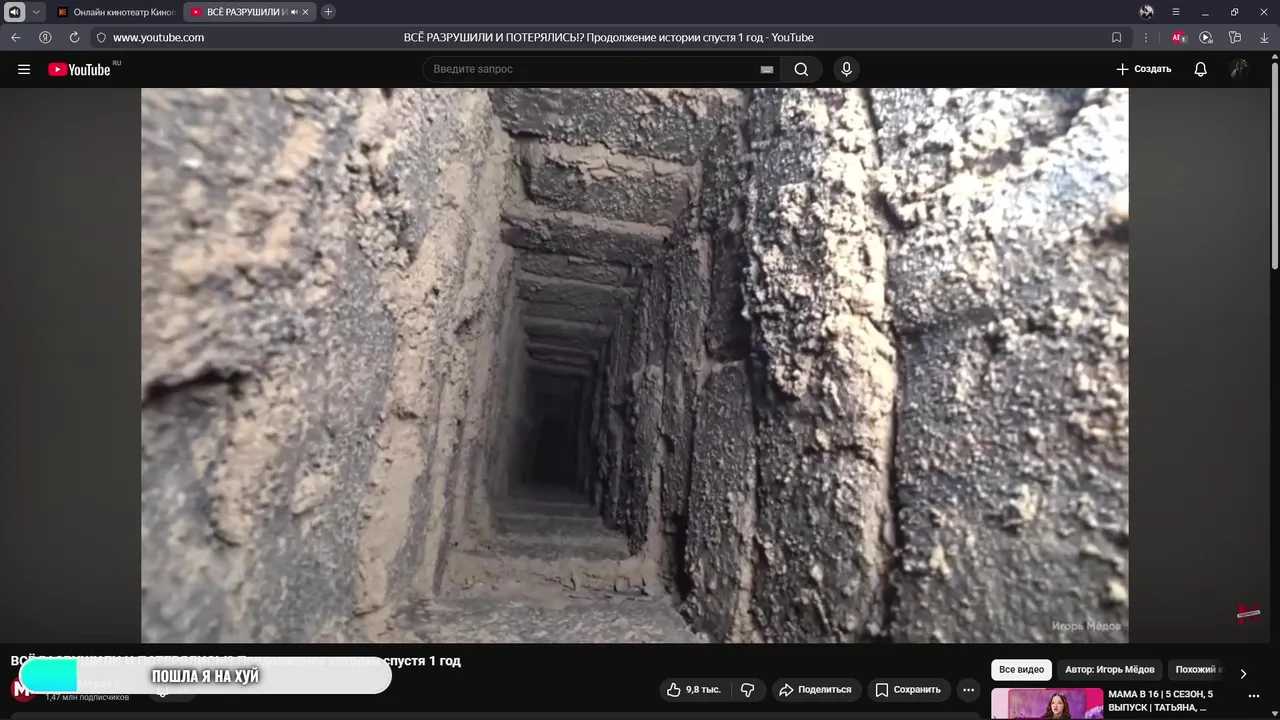Open browser downloads
1280x720 pixels.
coord(1264,37)
